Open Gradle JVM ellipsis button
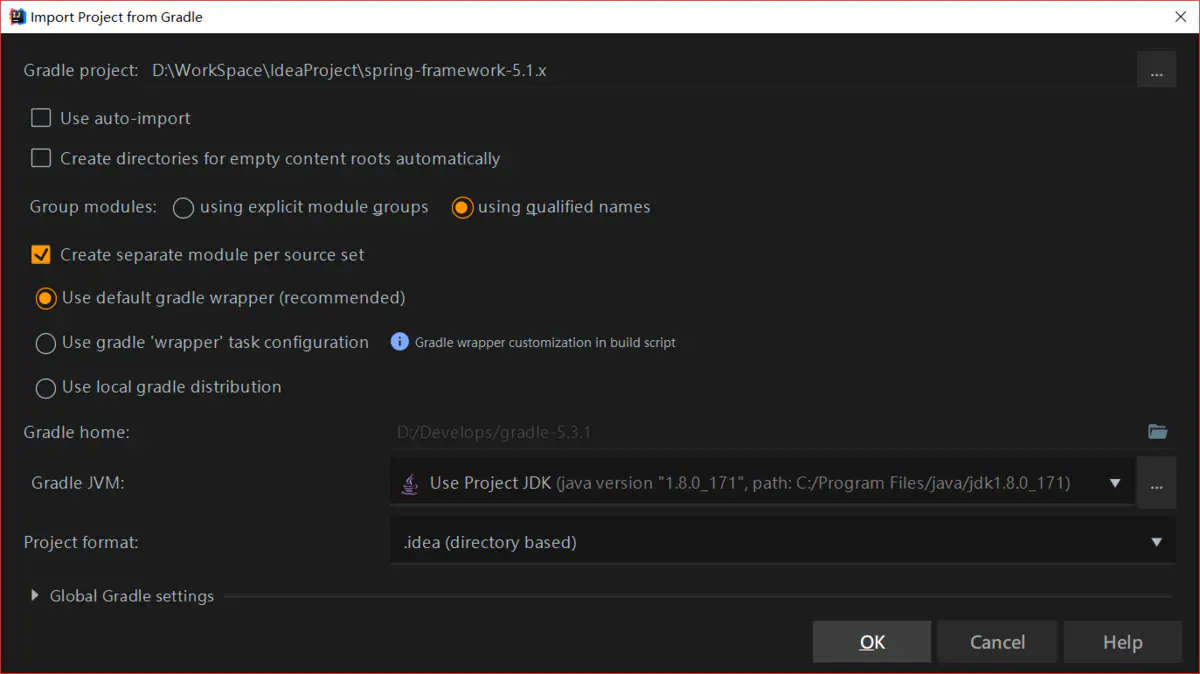 pos(1157,483)
